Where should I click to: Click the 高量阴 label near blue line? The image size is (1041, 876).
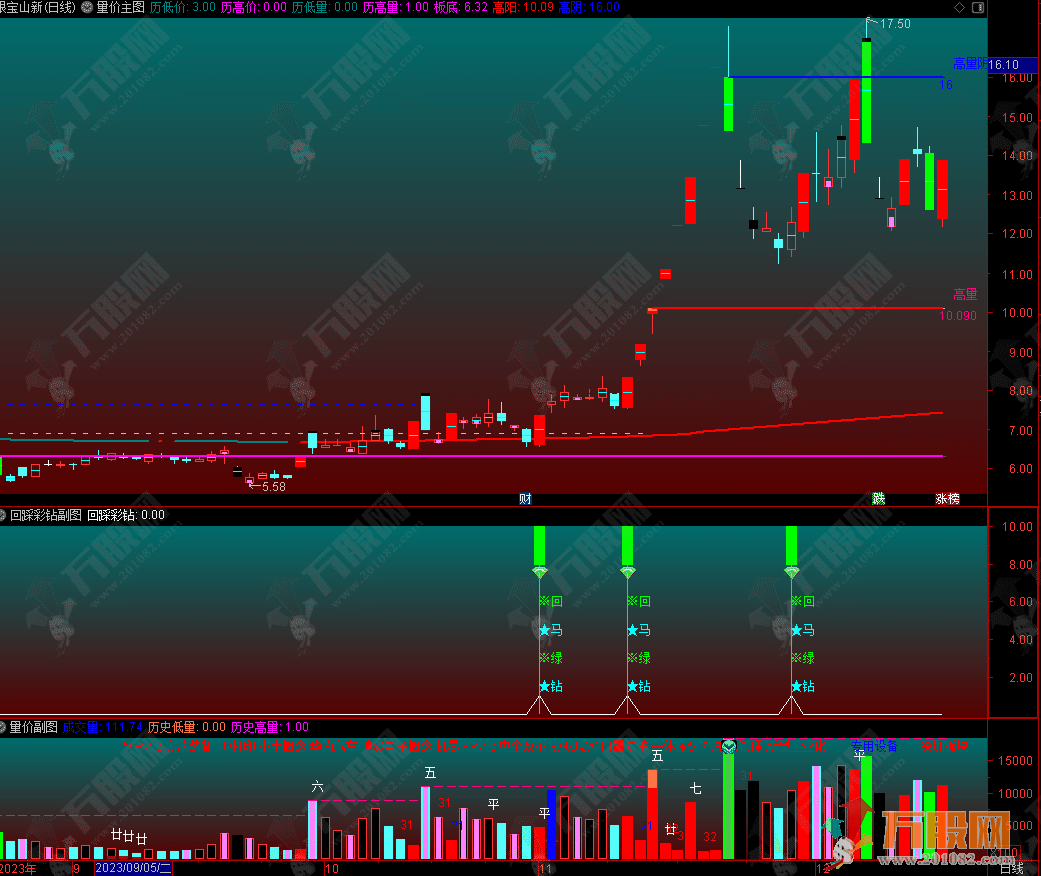(x=970, y=64)
